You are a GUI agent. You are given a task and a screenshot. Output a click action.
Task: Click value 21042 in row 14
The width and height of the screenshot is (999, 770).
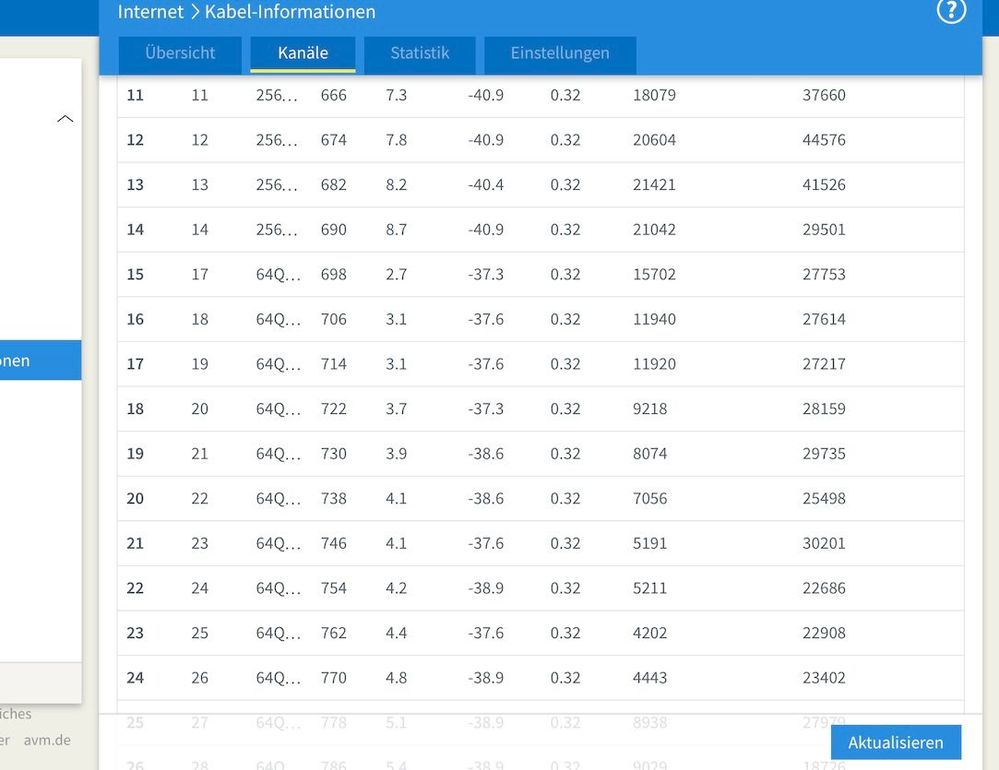point(654,229)
